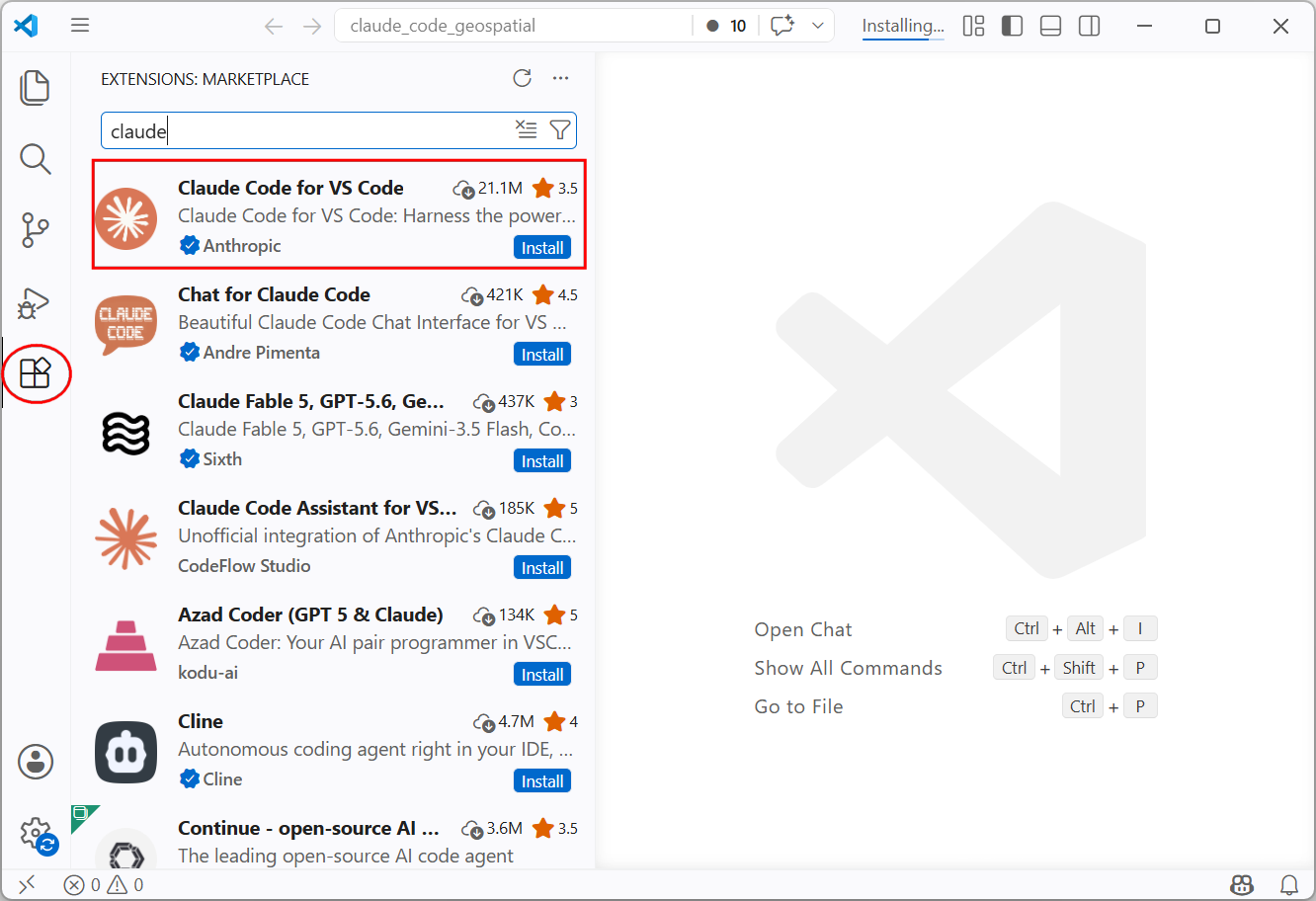The width and height of the screenshot is (1316, 901).
Task: Open the Manage gear settings icon
Action: click(36, 833)
